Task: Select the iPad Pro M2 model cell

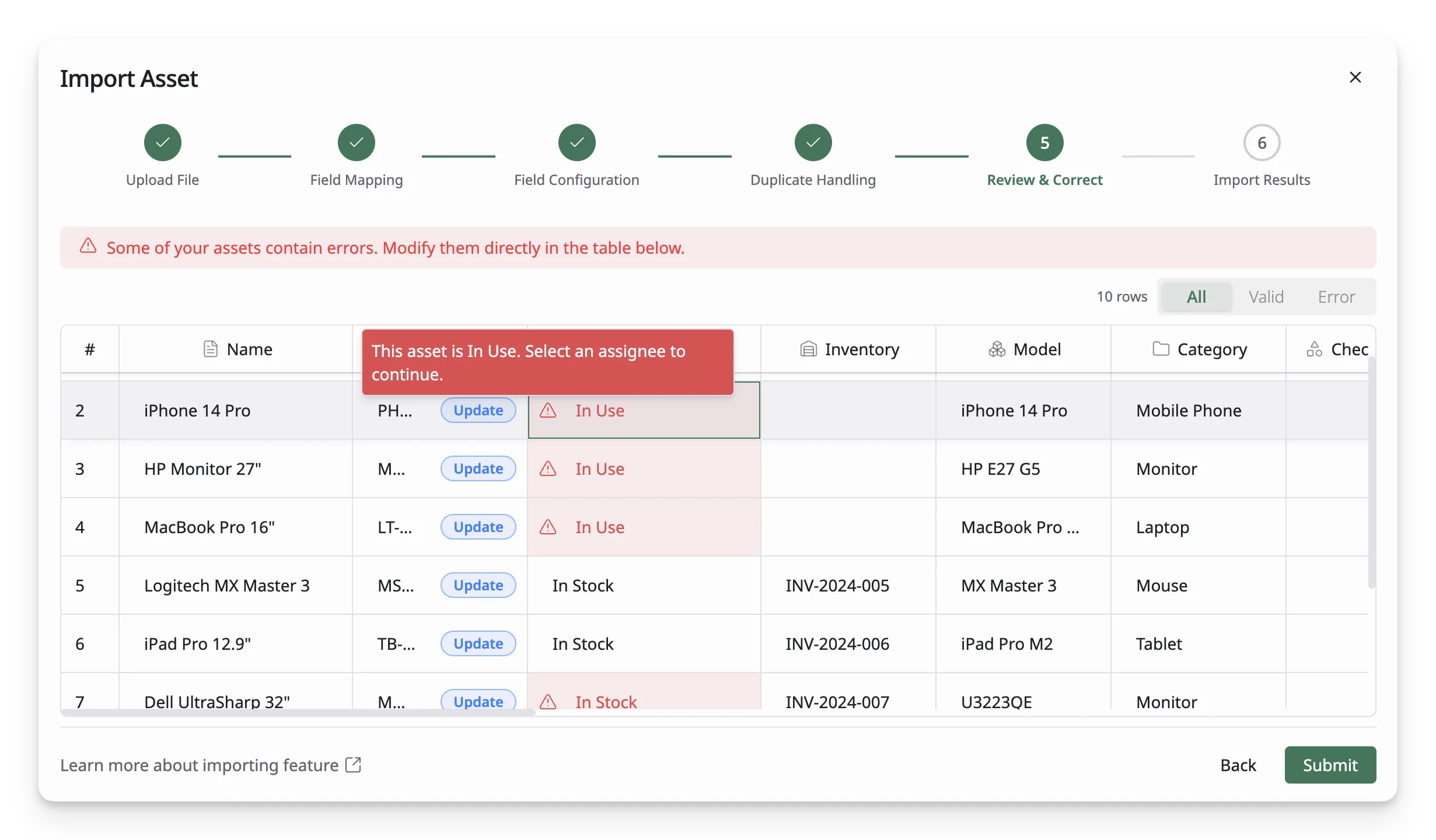Action: pyautogui.click(x=1023, y=643)
